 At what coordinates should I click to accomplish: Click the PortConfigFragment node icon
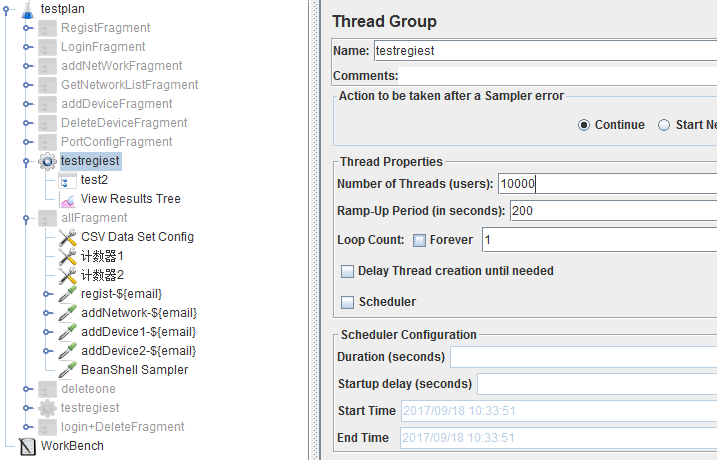tap(47, 142)
